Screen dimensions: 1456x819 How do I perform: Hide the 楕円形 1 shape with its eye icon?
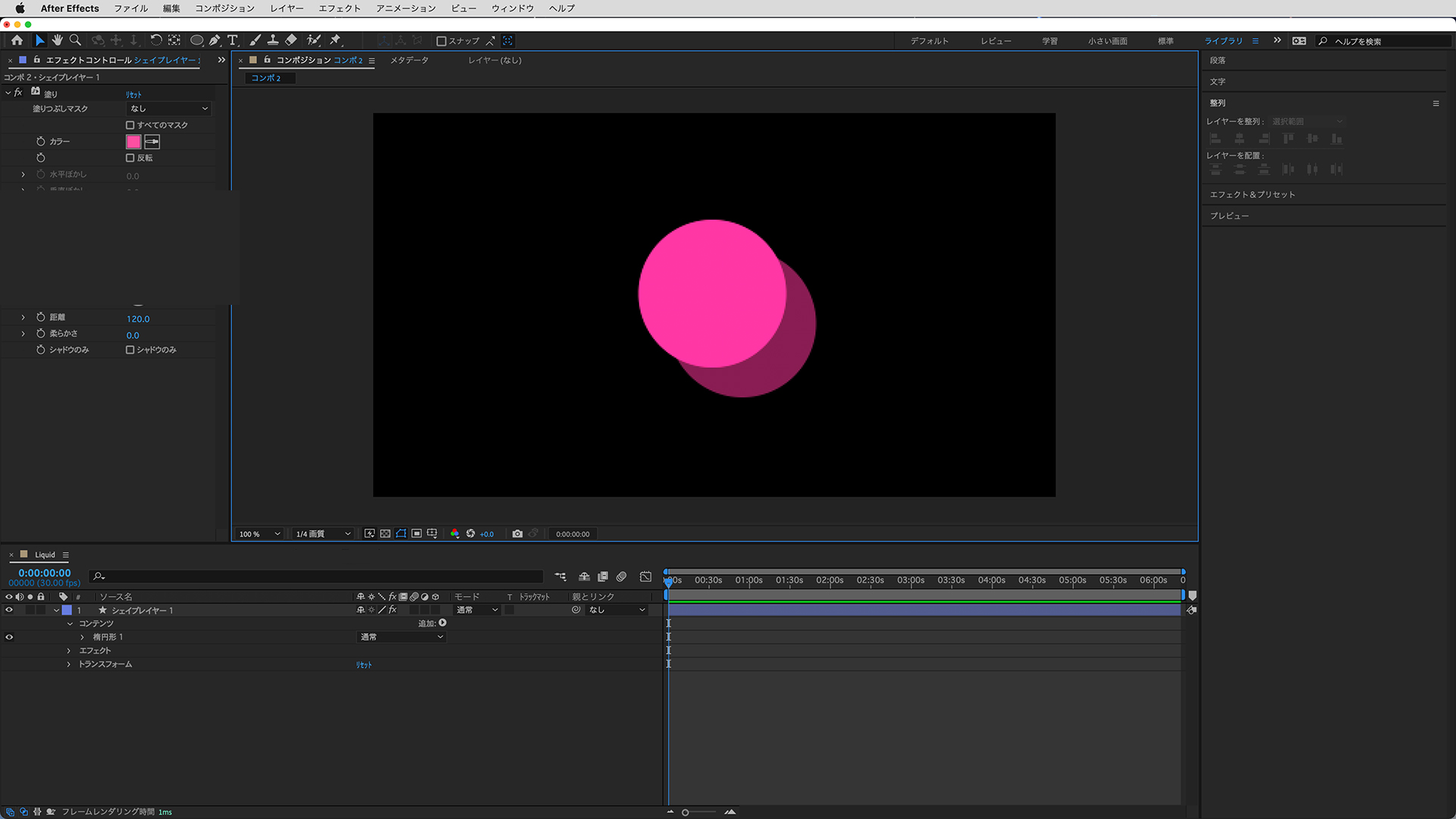9,637
